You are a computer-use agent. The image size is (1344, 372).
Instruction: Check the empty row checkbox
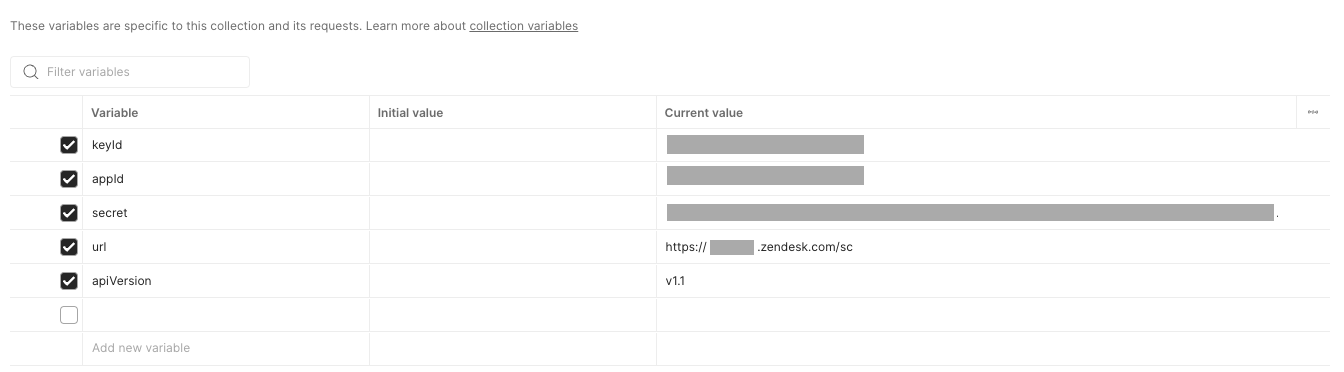coord(69,315)
